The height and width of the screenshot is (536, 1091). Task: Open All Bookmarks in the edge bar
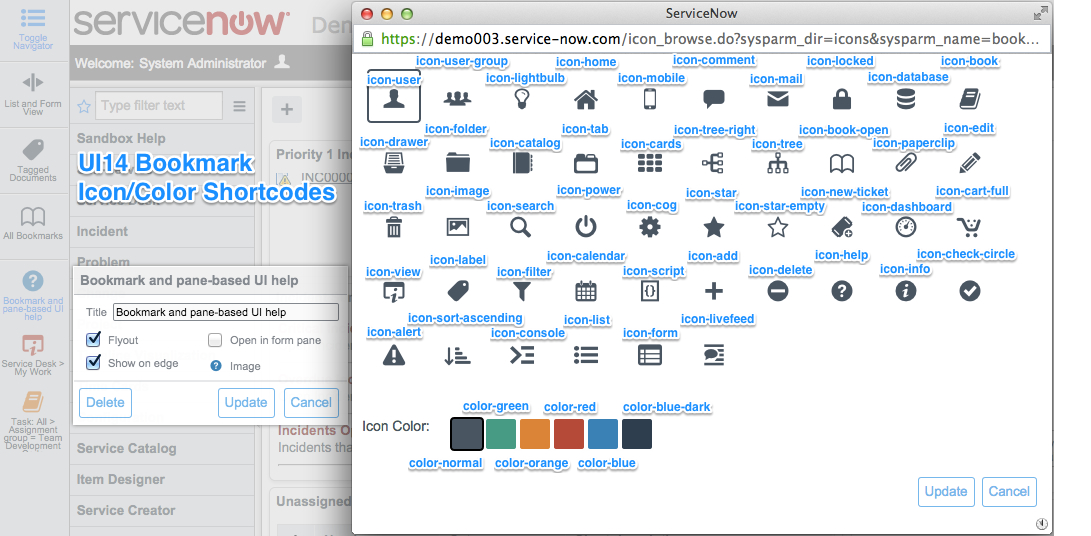click(33, 222)
